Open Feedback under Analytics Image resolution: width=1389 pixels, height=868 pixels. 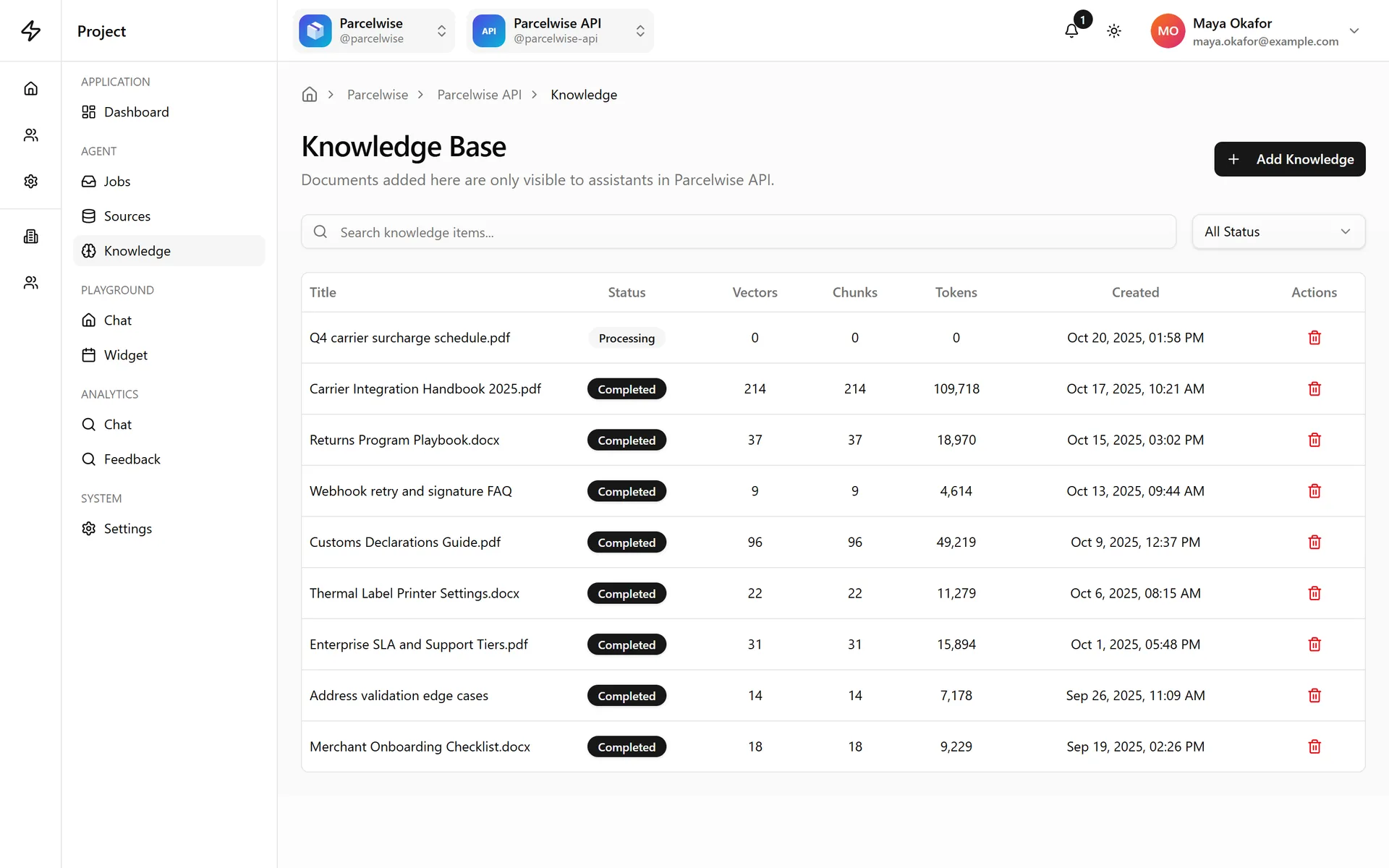coord(169,459)
